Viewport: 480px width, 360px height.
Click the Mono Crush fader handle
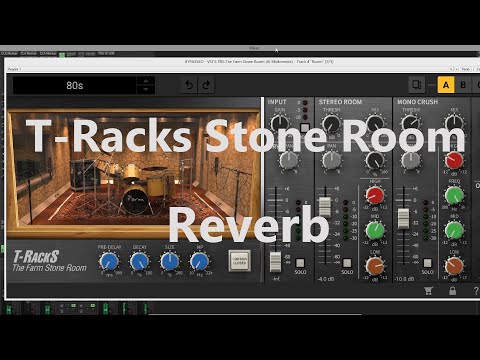point(404,219)
